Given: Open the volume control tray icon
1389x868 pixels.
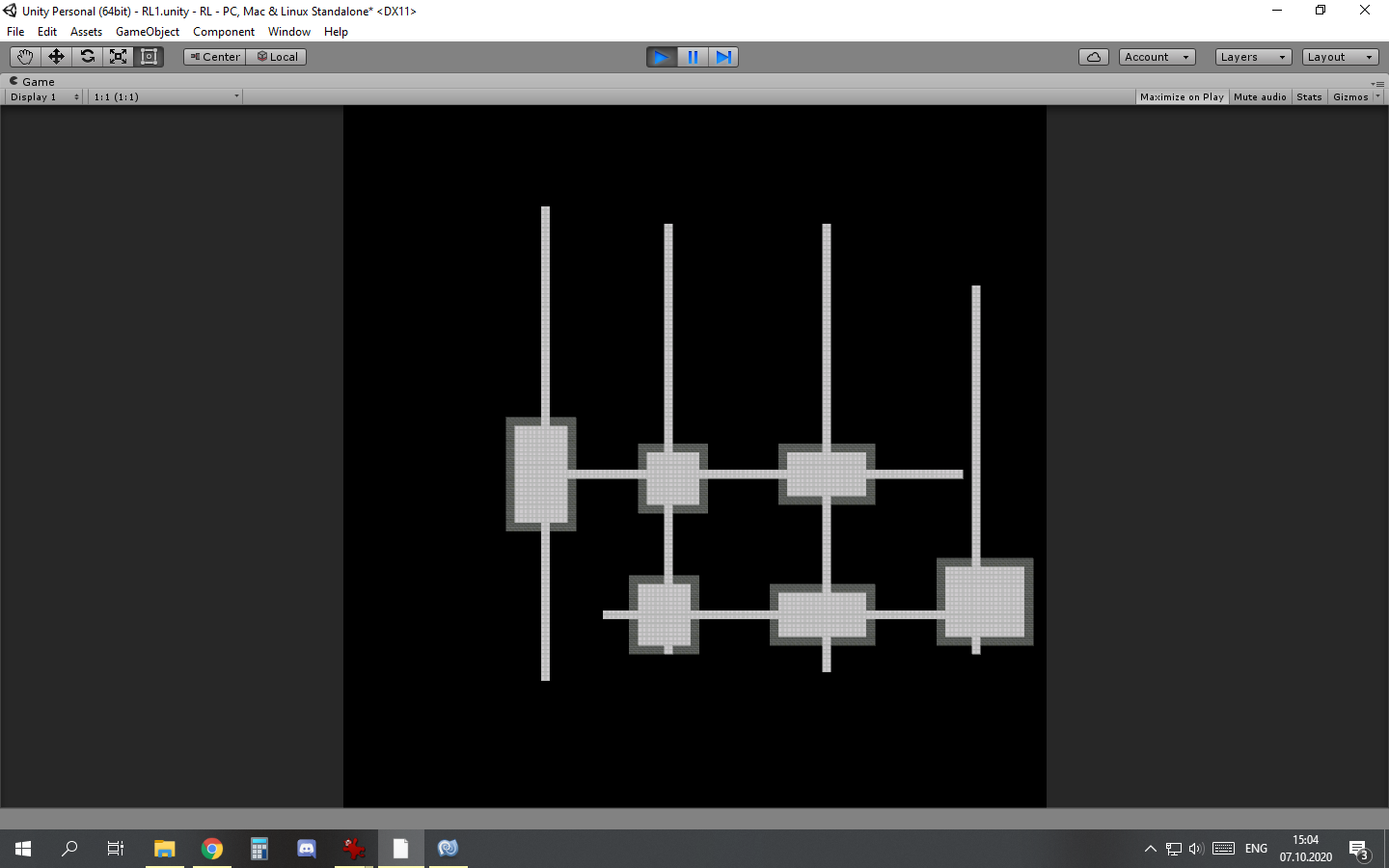Looking at the screenshot, I should 1196,849.
